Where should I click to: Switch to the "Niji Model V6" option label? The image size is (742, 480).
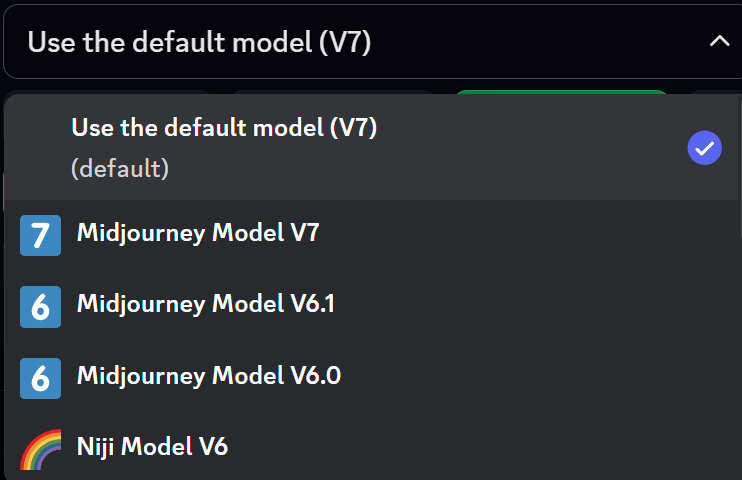[152, 445]
